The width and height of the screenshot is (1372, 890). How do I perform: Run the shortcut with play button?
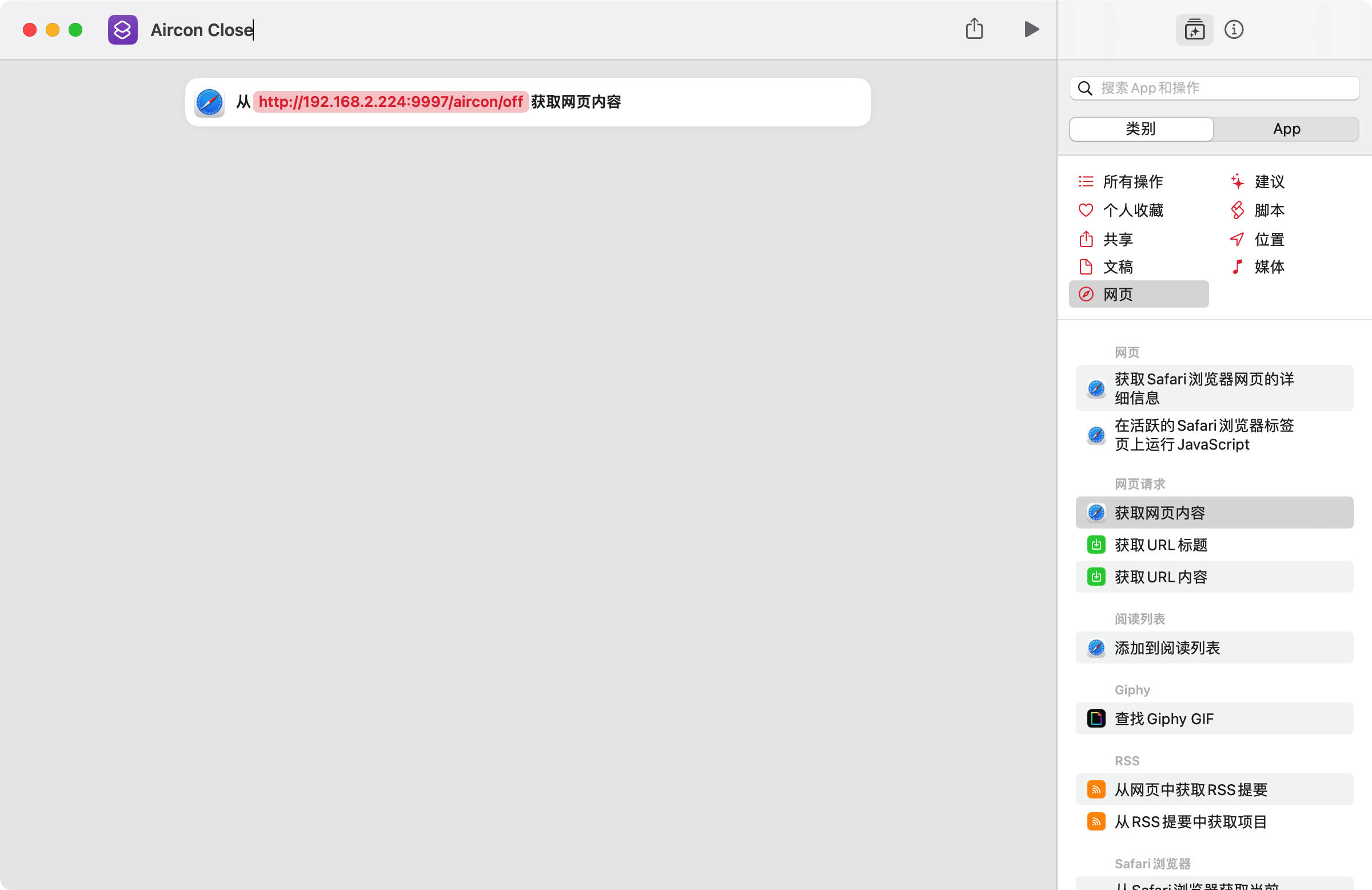click(1031, 29)
